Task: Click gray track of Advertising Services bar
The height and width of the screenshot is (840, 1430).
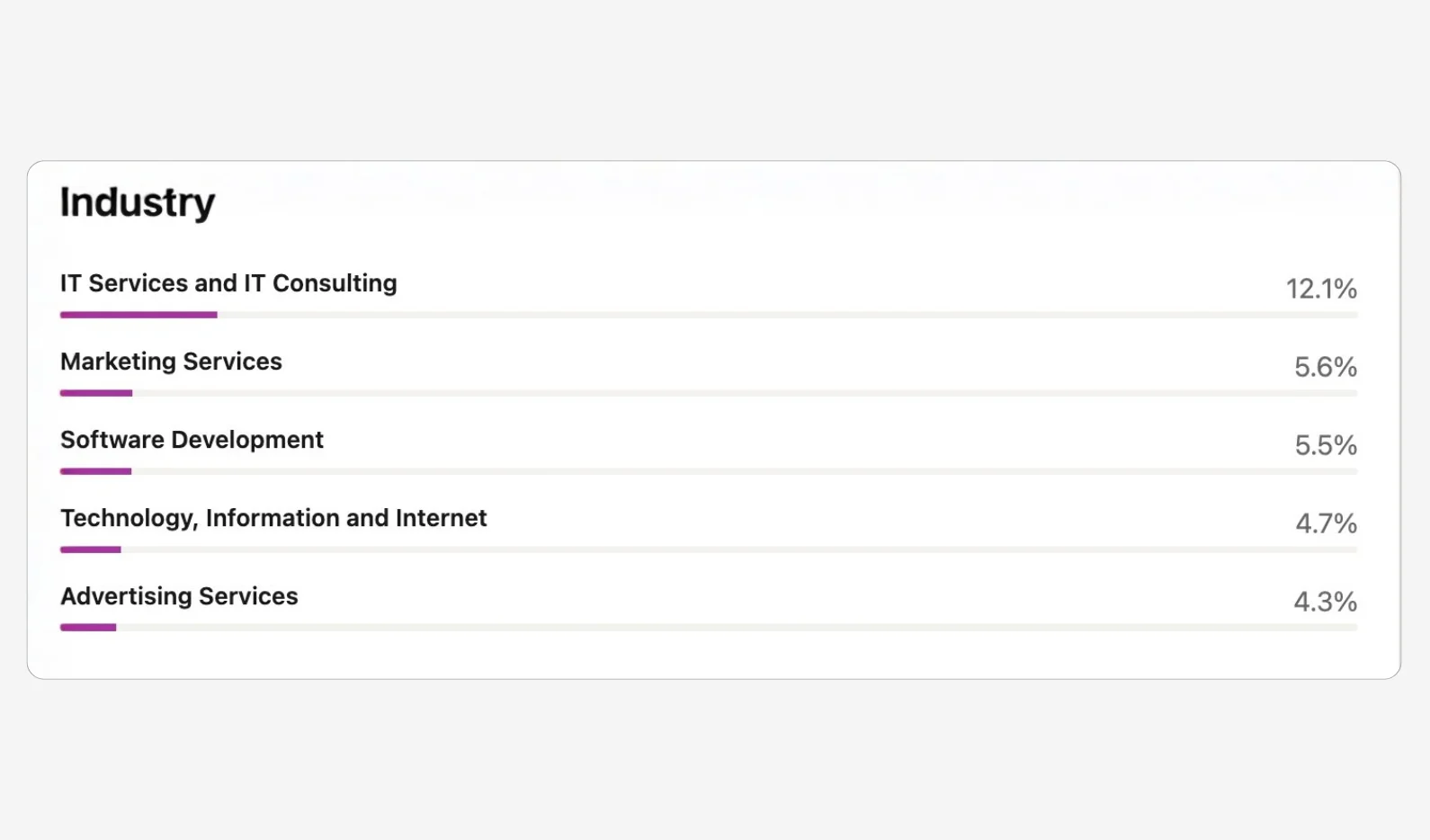Action: (737, 628)
